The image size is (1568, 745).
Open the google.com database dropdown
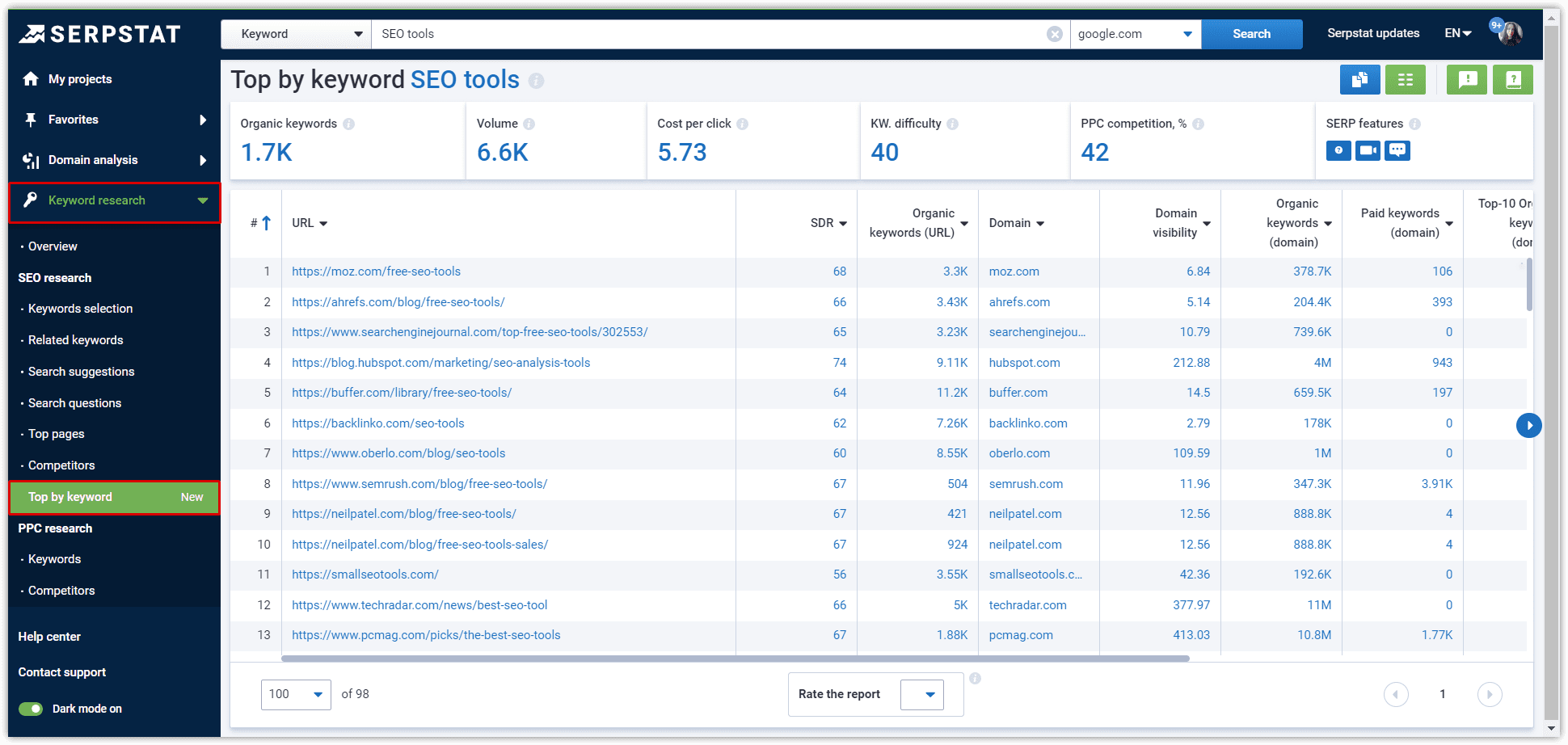[x=1136, y=34]
